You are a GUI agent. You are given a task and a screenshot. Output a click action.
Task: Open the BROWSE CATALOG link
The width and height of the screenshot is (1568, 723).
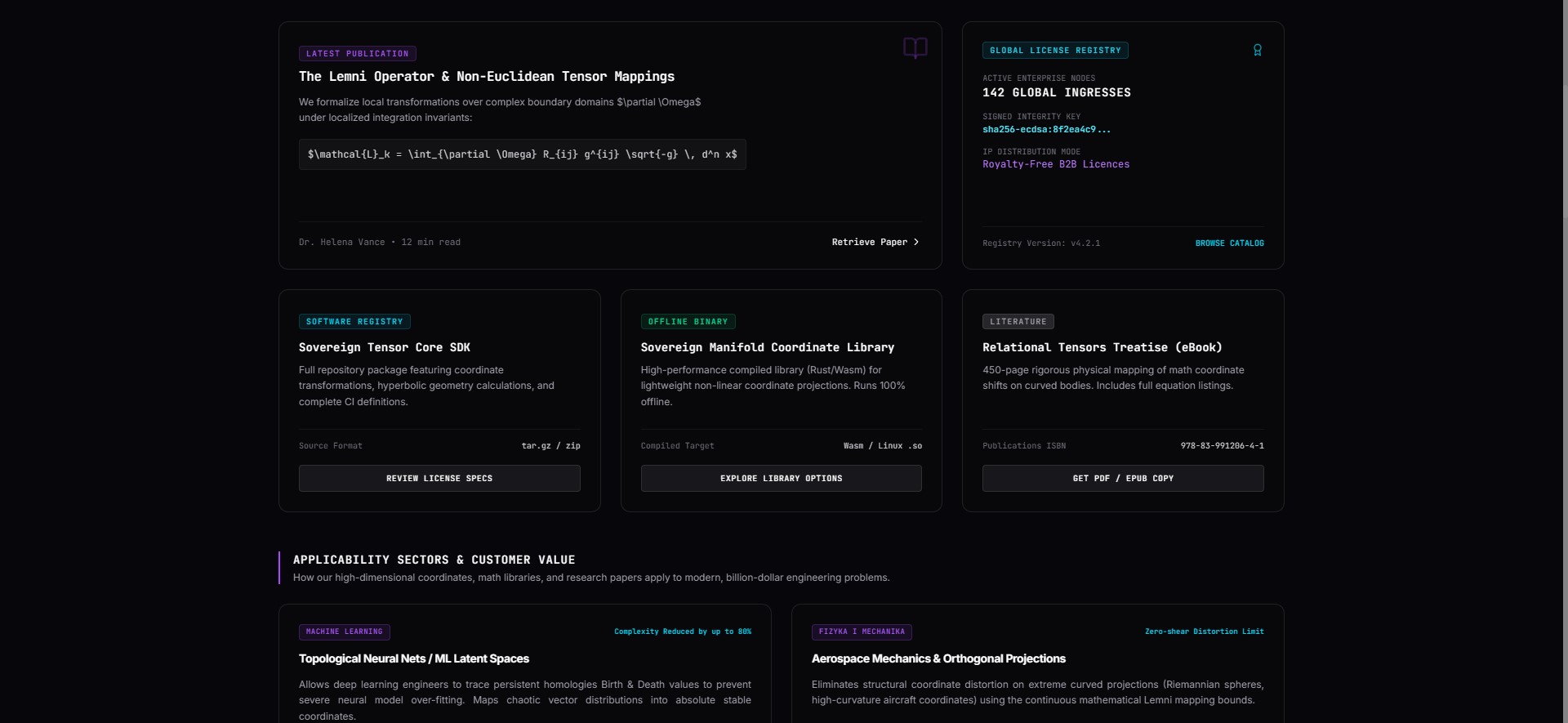pyautogui.click(x=1229, y=243)
